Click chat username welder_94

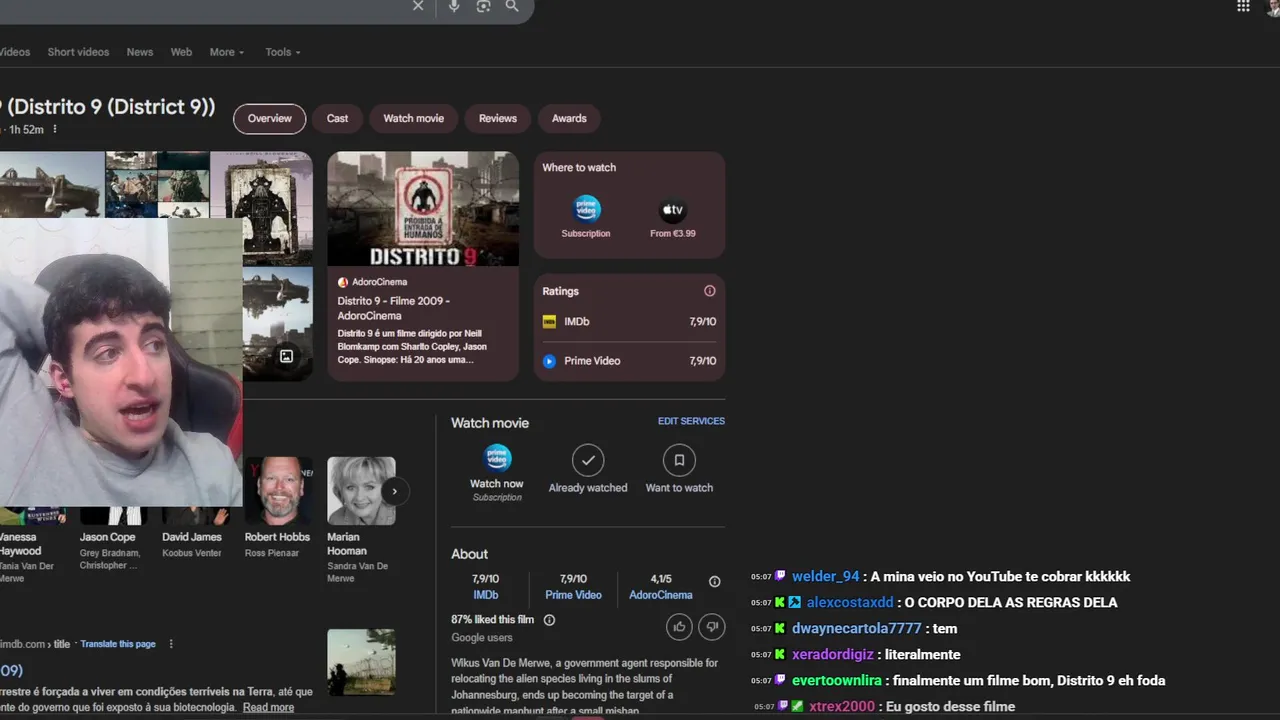click(826, 576)
